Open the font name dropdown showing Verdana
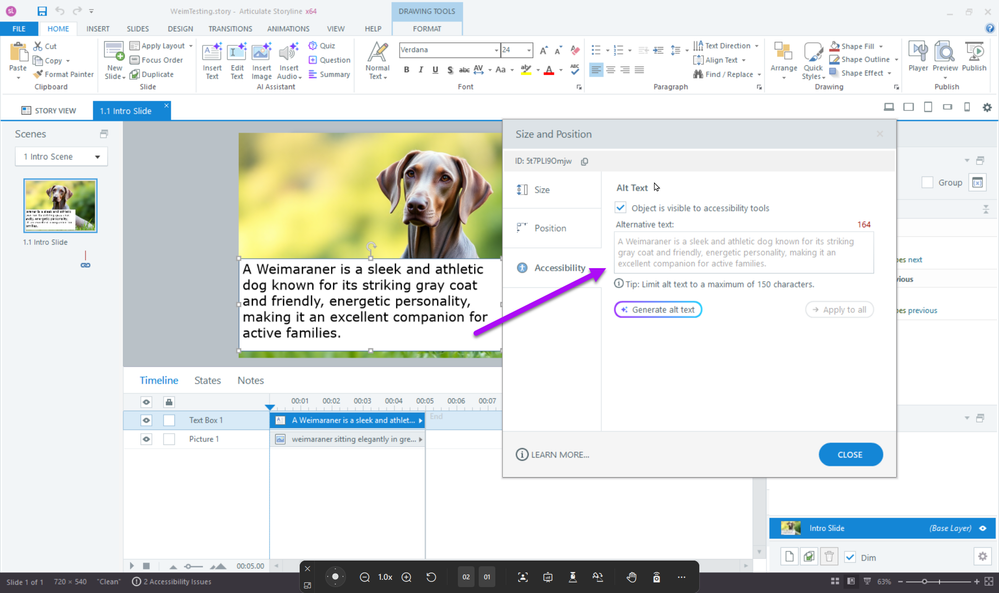The width and height of the screenshot is (999, 593). point(495,49)
